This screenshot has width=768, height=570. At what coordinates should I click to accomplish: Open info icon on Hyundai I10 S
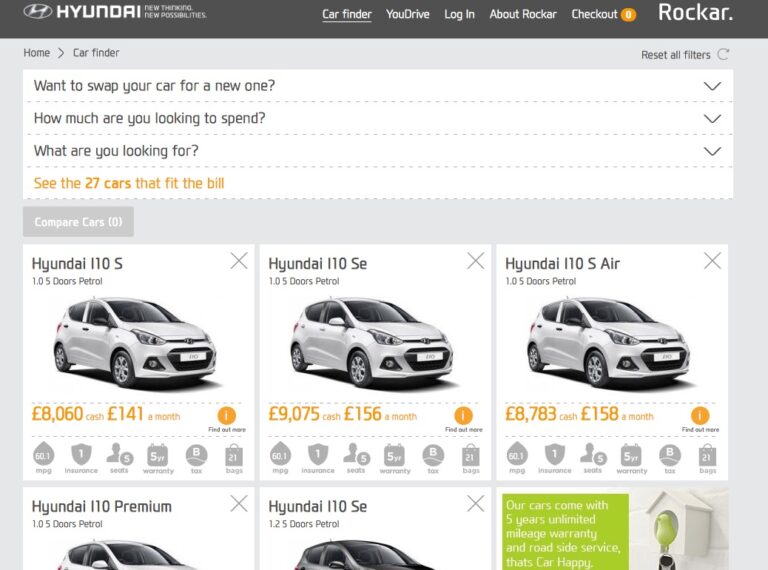pyautogui.click(x=226, y=416)
